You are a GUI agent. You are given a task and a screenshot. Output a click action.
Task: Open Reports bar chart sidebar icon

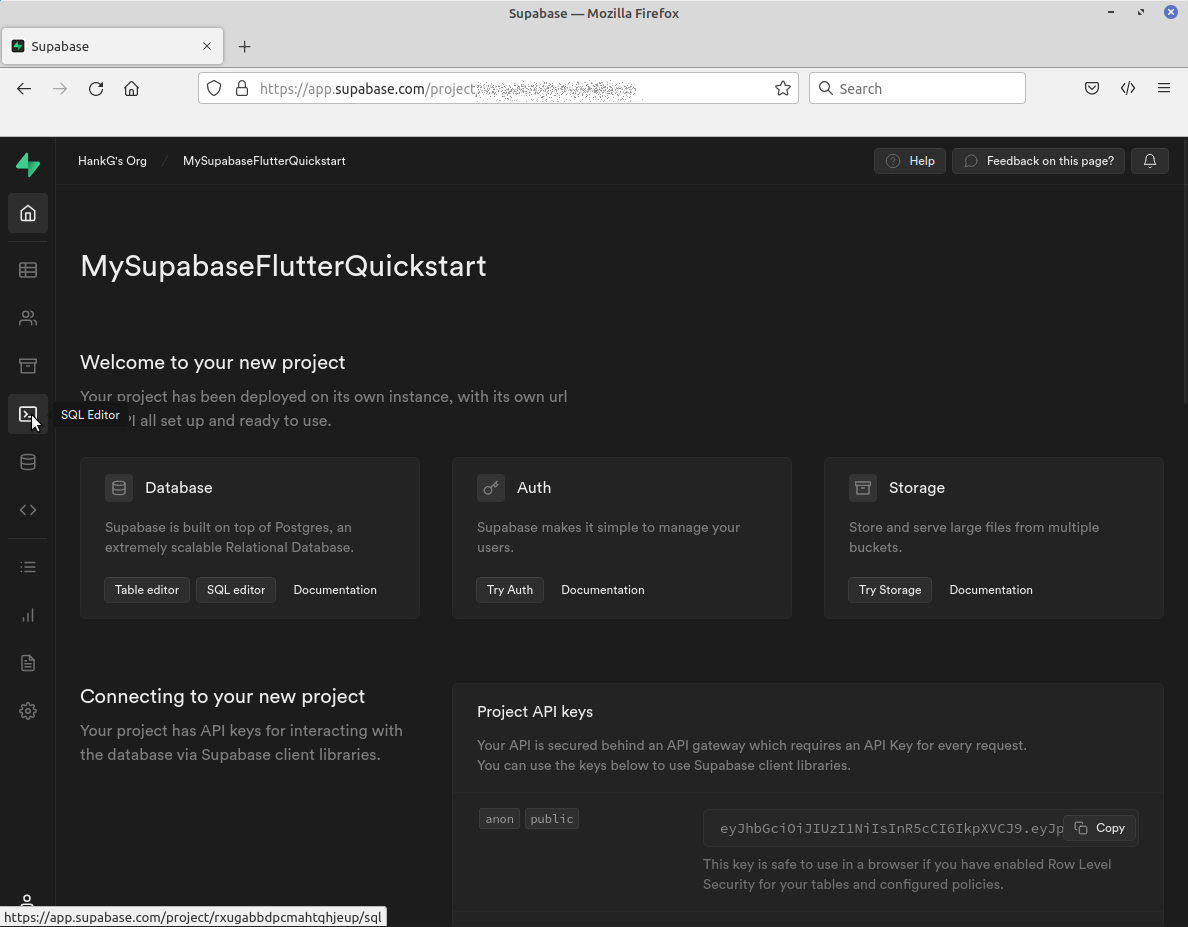[x=28, y=615]
